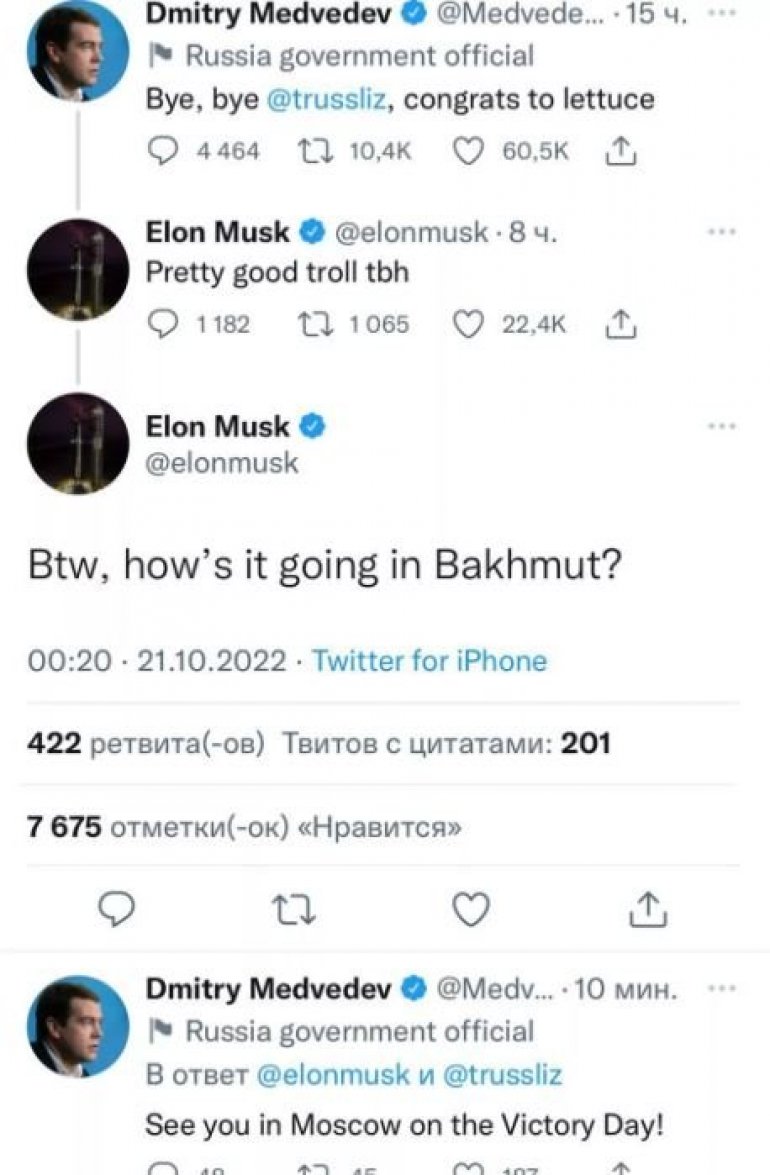Reply to the Bakhmut tweet
Viewport: 770px width, 1175px height.
(120, 909)
